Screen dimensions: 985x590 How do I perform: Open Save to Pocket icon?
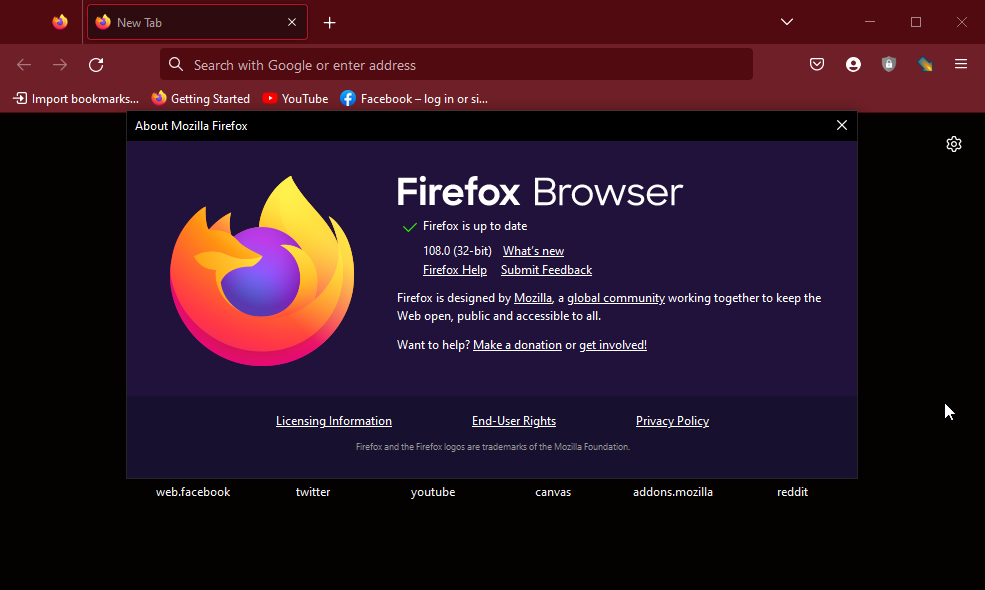tap(817, 64)
